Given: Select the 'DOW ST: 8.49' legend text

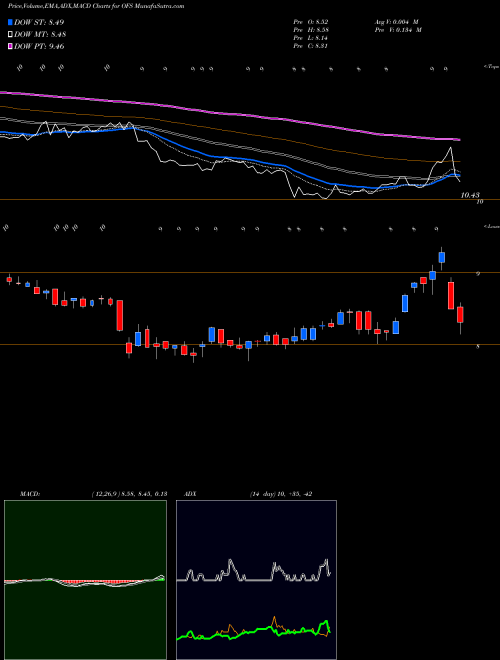Looking at the screenshot, I should 39,22.
